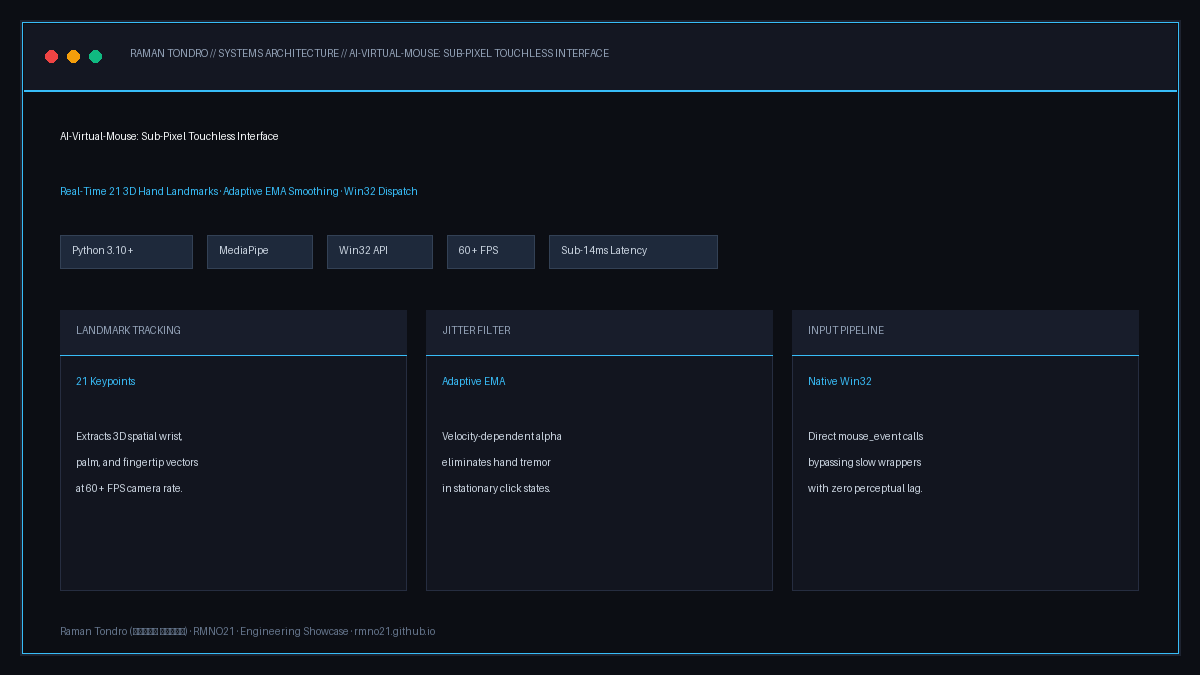This screenshot has height=675, width=1200.
Task: Click the blue "21 Keypoints" label
Action: tap(106, 382)
